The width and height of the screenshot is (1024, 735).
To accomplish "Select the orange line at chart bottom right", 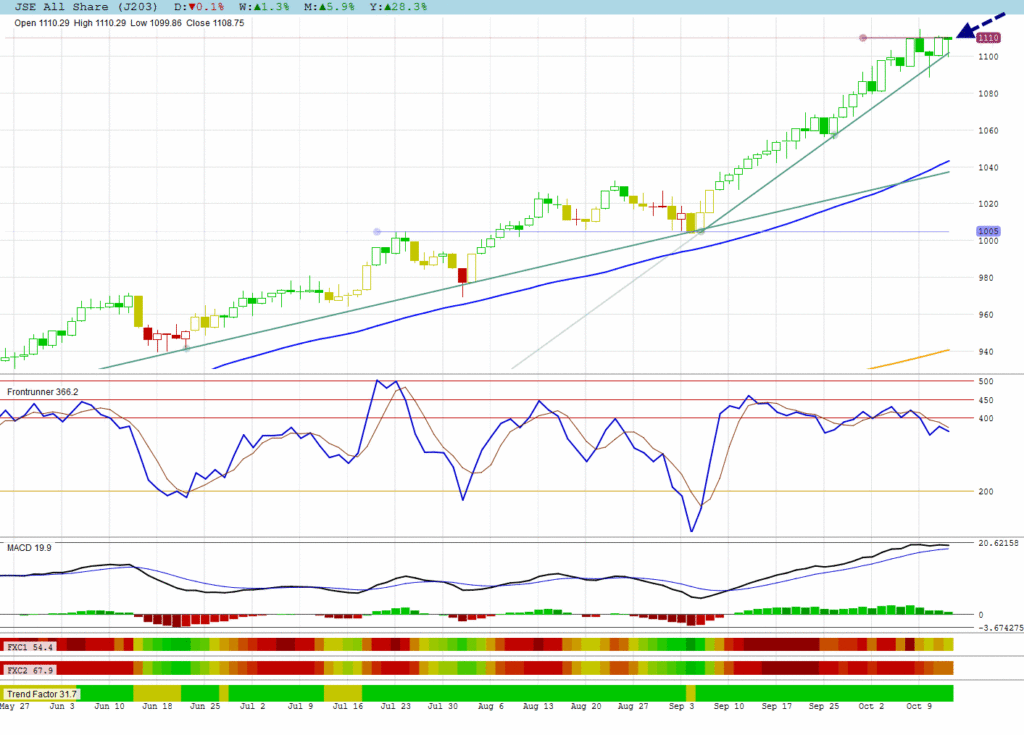I will click(x=908, y=360).
